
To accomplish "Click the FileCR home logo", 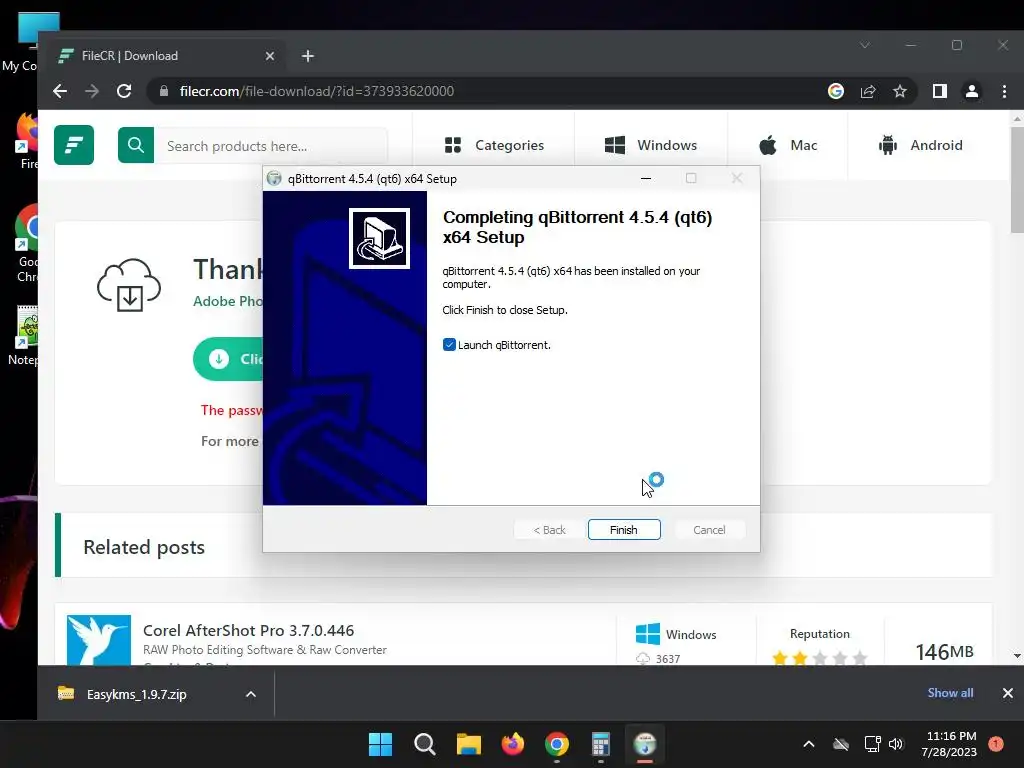I will coord(74,145).
